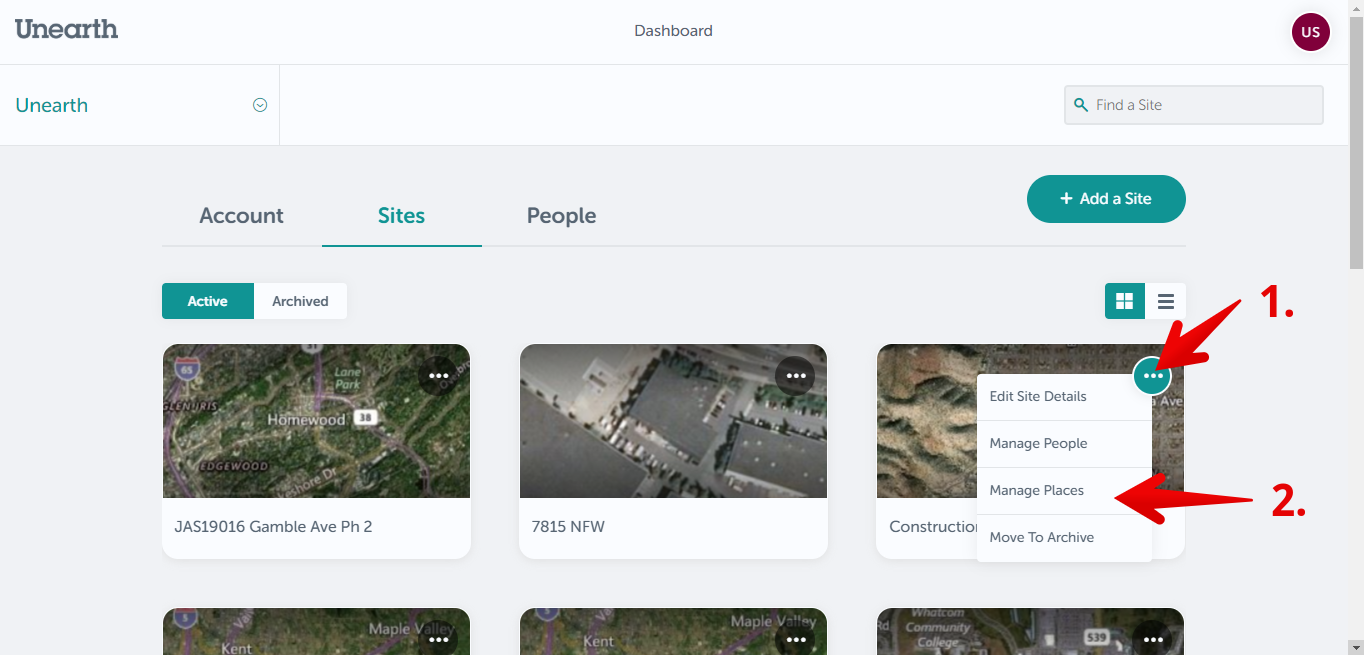Viewport: 1364px width, 655px height.
Task: Select Manage Places in the menu
Action: click(1064, 491)
